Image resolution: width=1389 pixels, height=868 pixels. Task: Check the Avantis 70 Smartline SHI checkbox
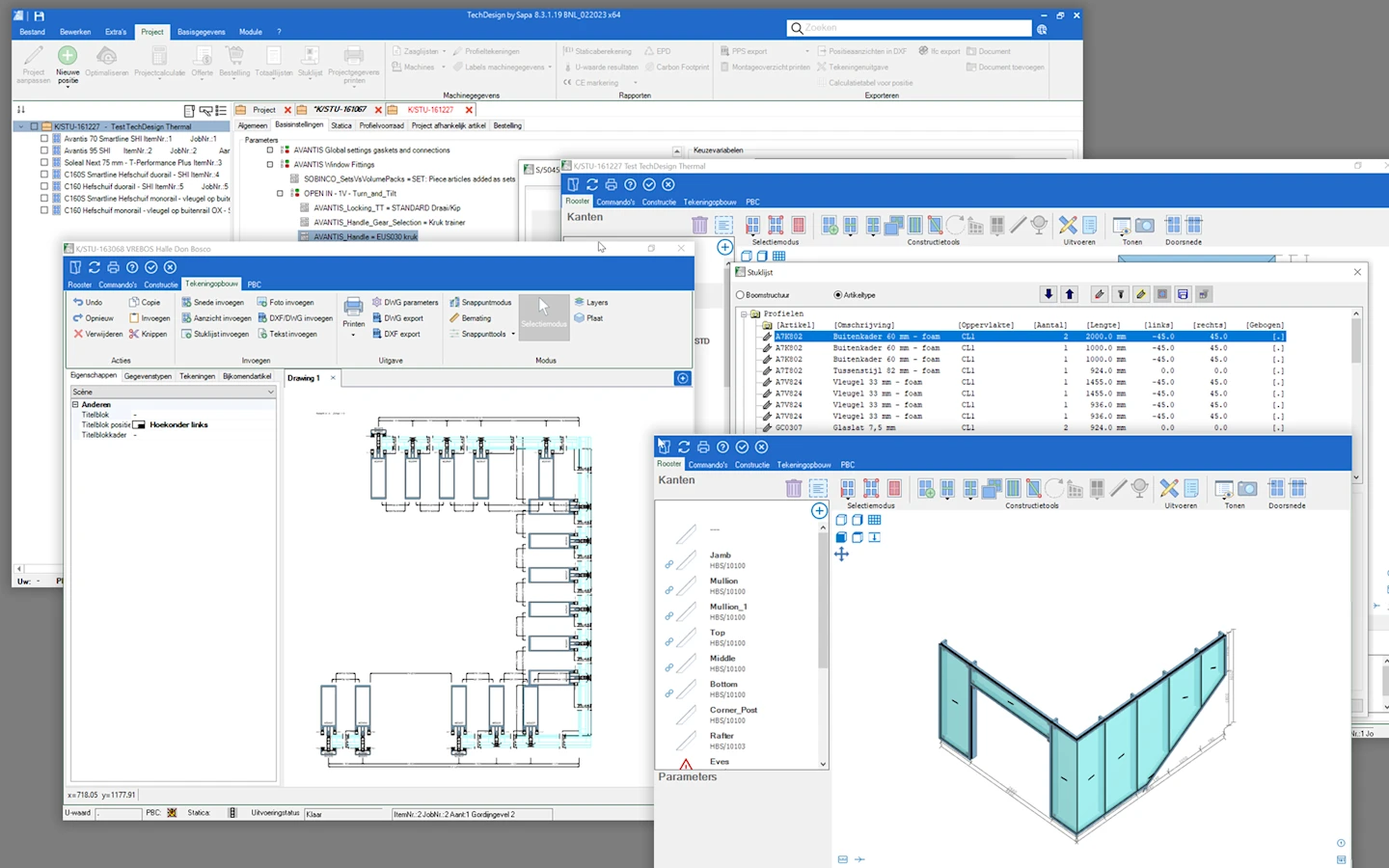pyautogui.click(x=43, y=138)
